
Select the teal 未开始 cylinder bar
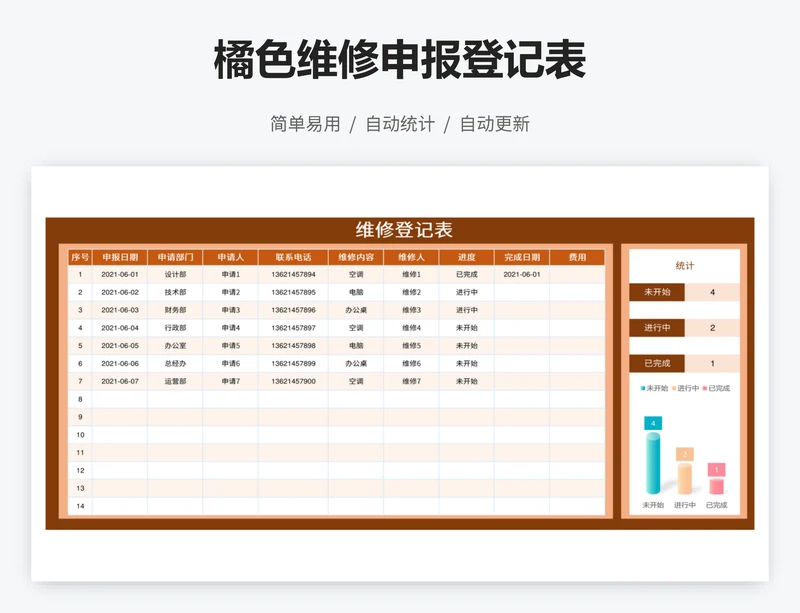[653, 463]
